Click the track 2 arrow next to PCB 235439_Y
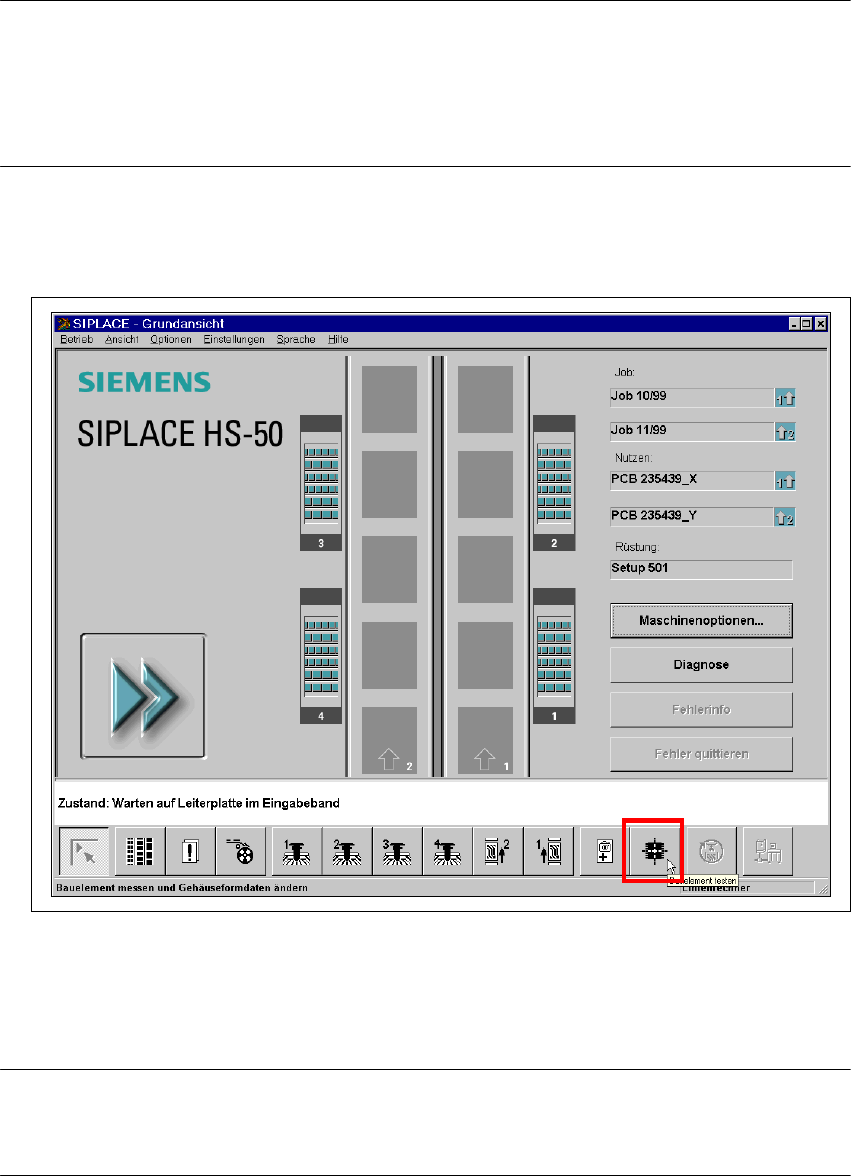 click(785, 517)
